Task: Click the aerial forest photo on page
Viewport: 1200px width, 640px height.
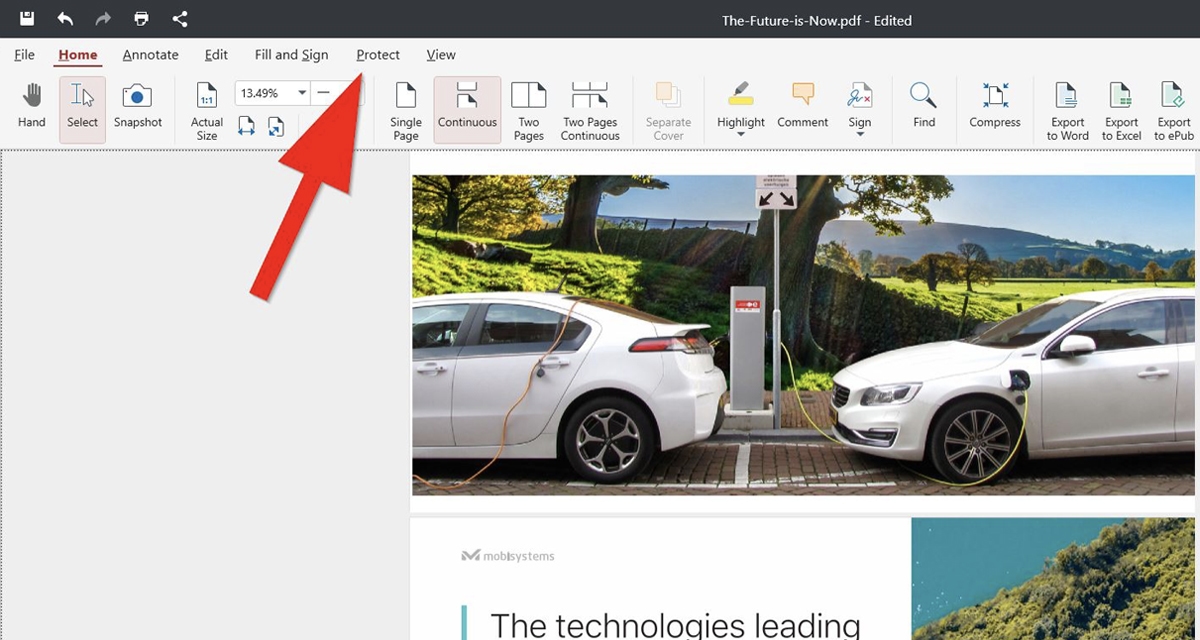Action: (x=1054, y=579)
